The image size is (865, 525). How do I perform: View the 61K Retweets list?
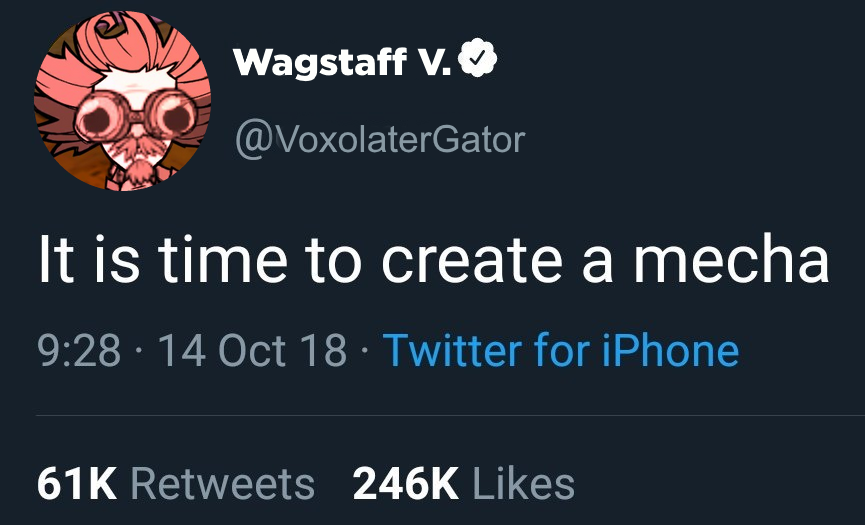(175, 484)
